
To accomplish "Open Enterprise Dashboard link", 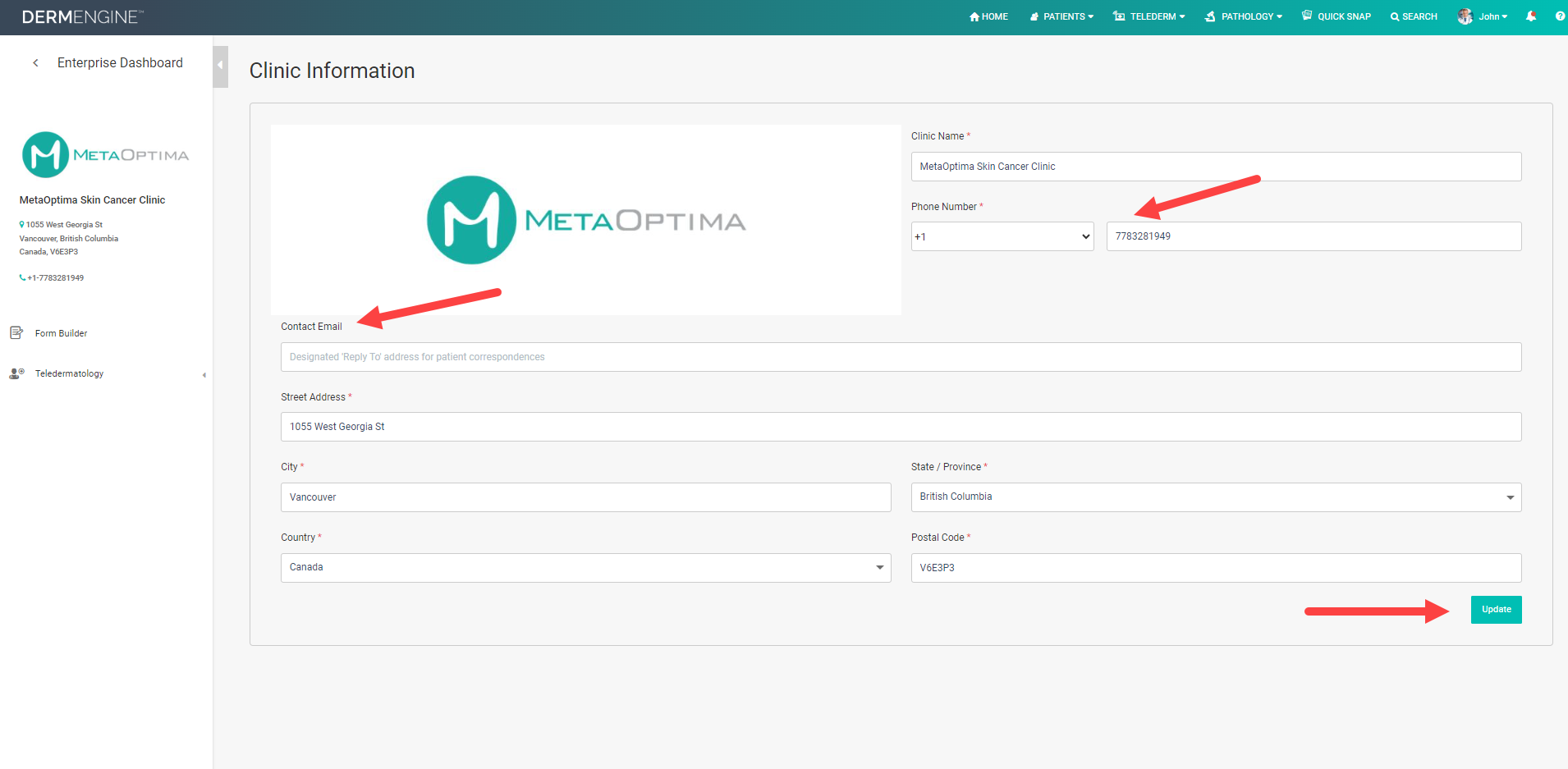I will point(120,63).
